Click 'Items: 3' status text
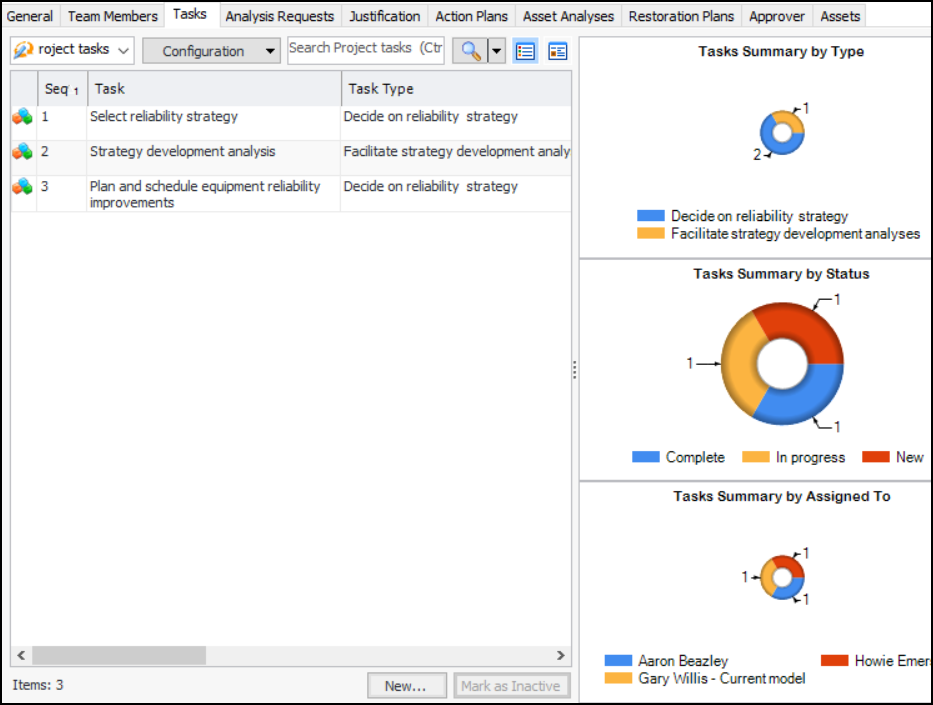 click(38, 685)
